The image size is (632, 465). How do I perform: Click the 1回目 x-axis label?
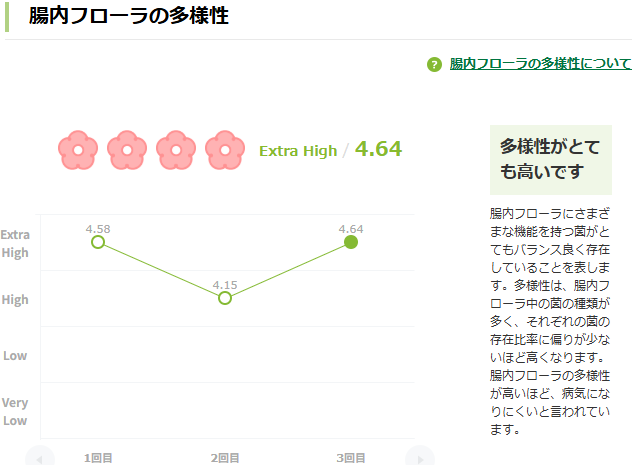click(98, 458)
